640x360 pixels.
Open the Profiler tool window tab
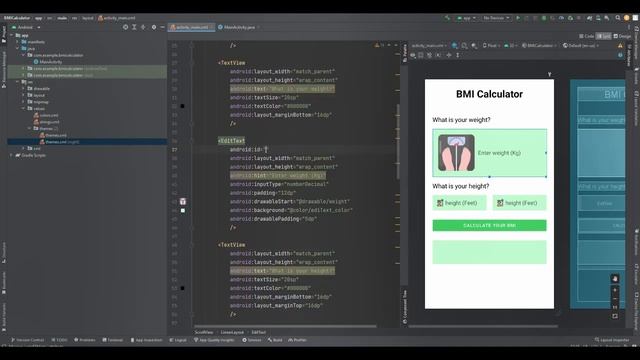(298, 340)
